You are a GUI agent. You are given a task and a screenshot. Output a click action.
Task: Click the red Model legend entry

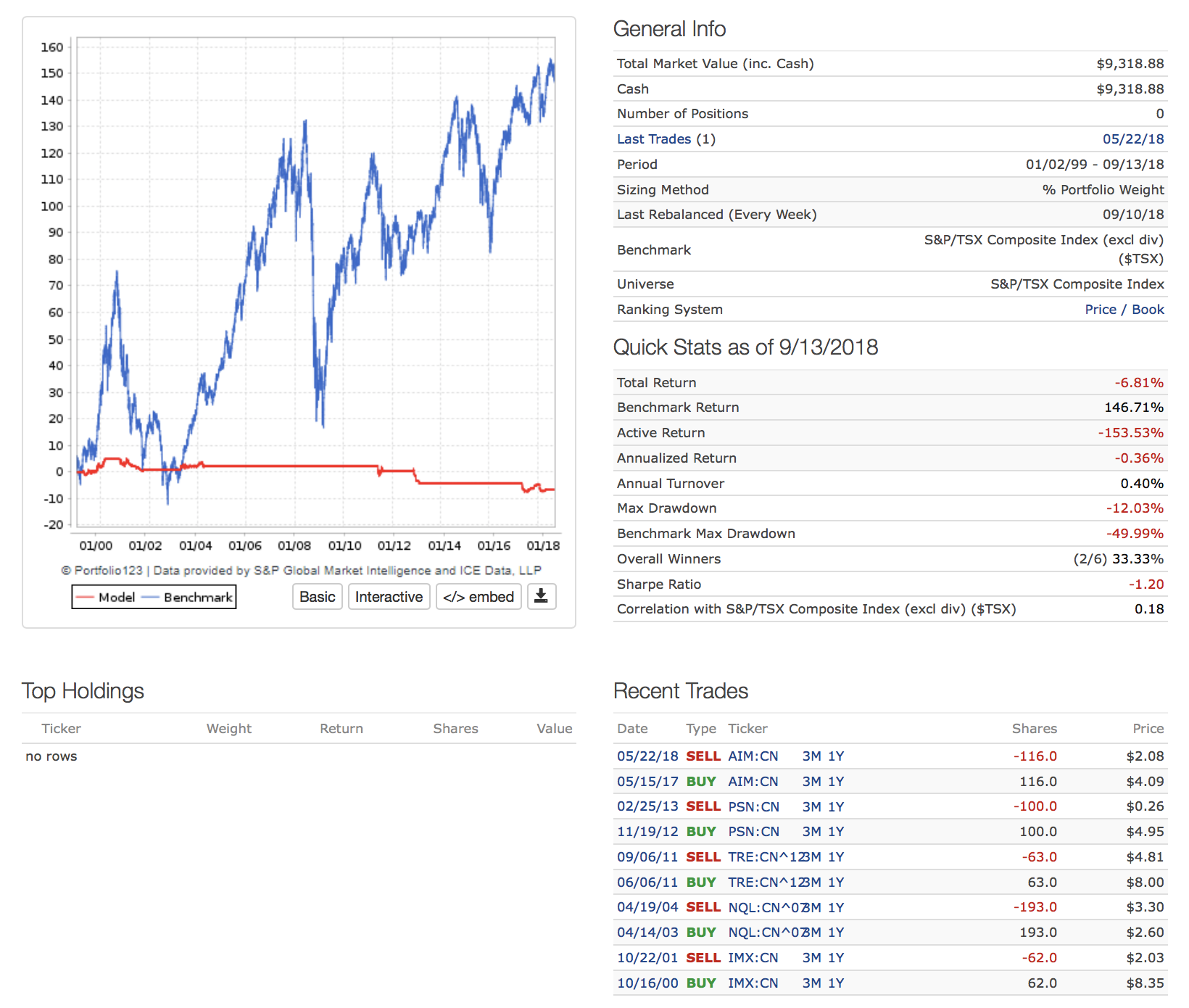tap(106, 598)
